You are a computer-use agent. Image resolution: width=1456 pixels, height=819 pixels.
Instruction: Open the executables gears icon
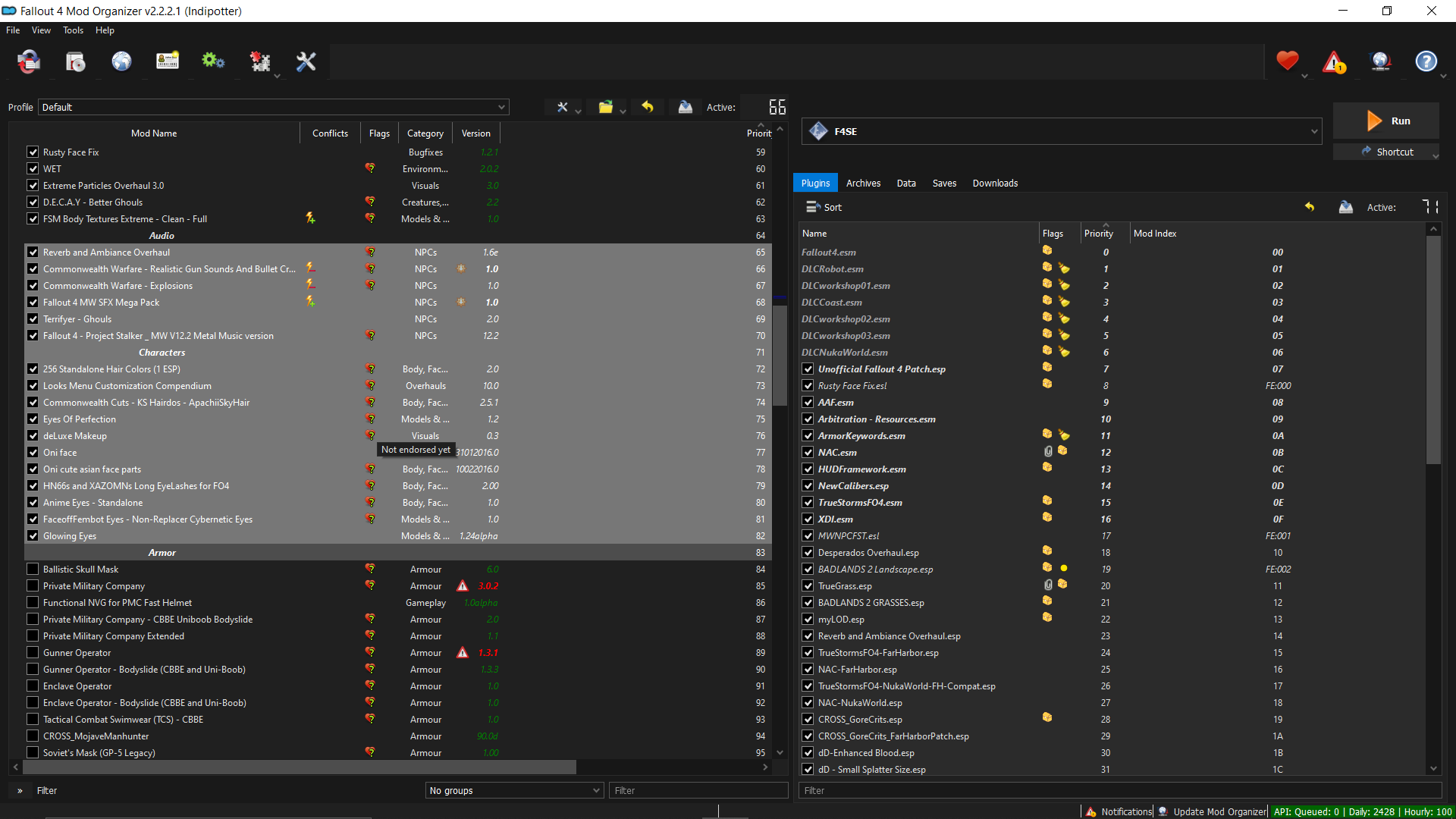pos(213,61)
